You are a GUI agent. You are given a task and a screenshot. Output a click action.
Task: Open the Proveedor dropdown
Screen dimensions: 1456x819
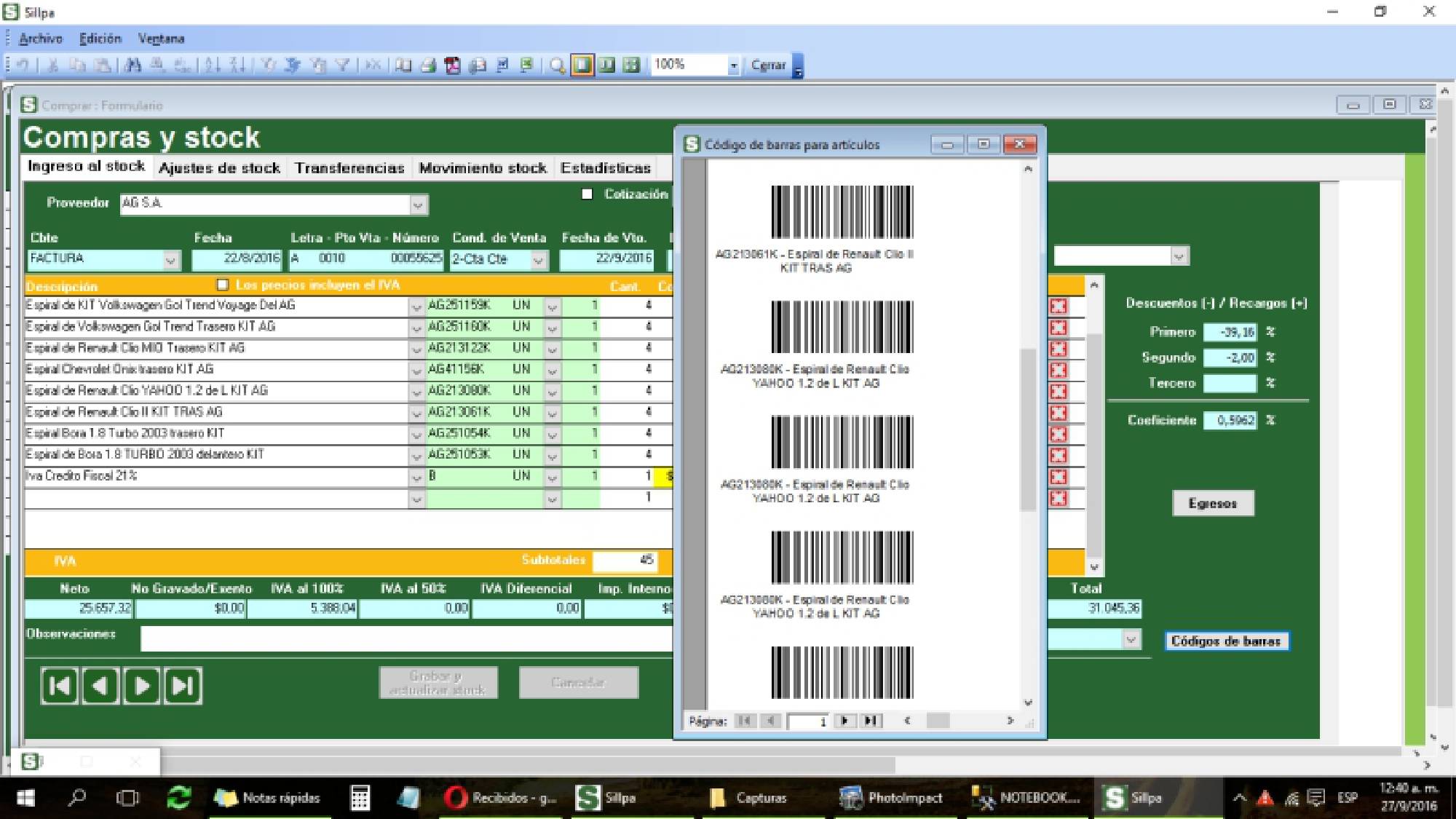click(418, 205)
